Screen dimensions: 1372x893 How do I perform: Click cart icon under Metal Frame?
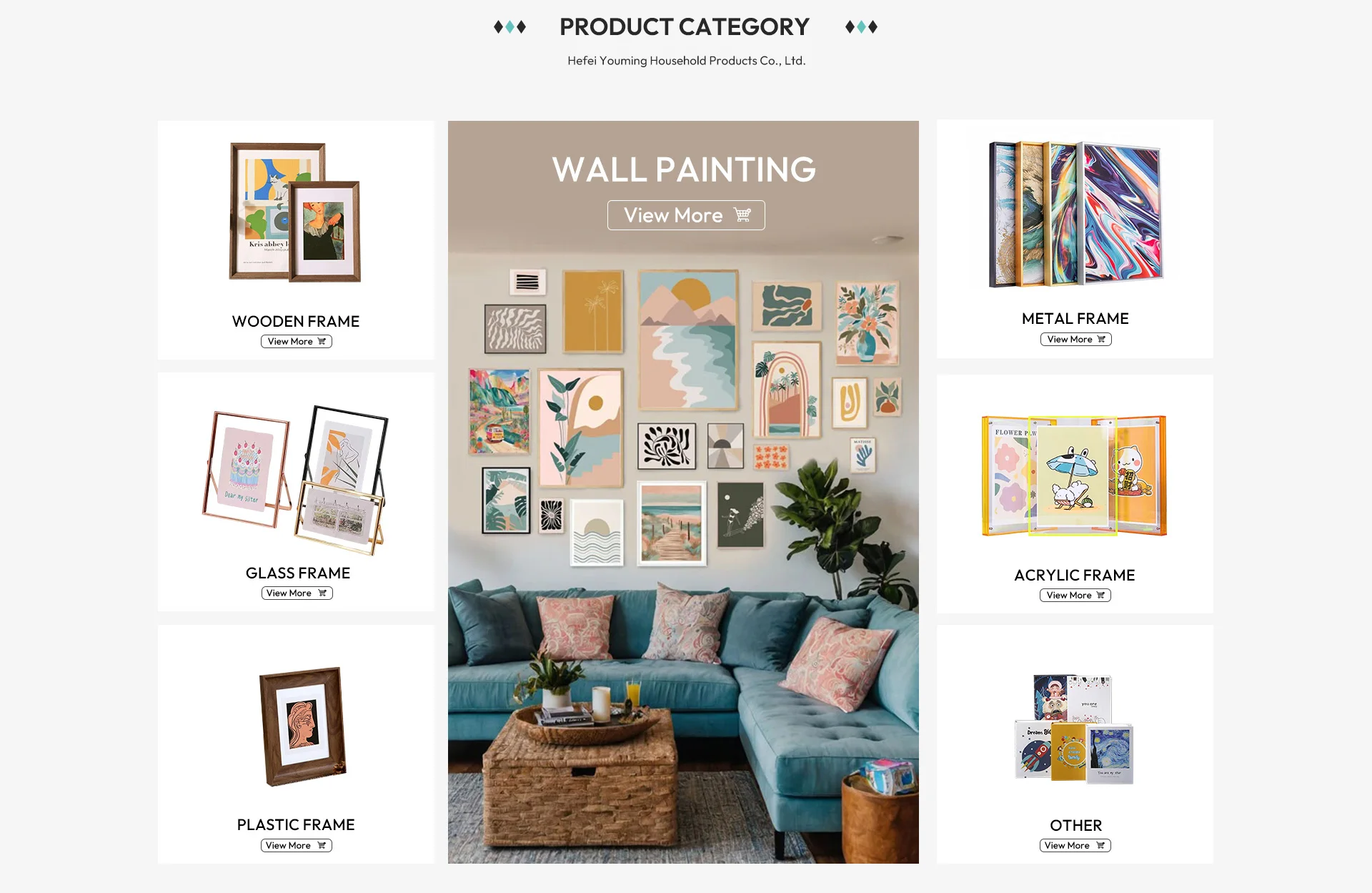[x=1101, y=340]
